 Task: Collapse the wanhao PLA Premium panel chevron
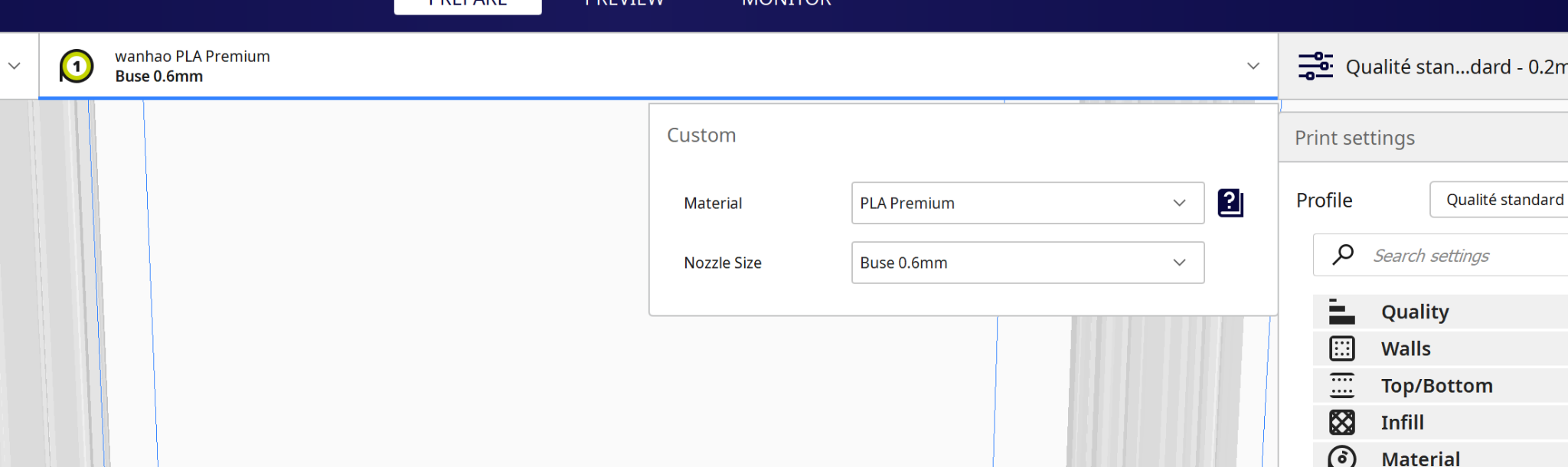point(1253,66)
